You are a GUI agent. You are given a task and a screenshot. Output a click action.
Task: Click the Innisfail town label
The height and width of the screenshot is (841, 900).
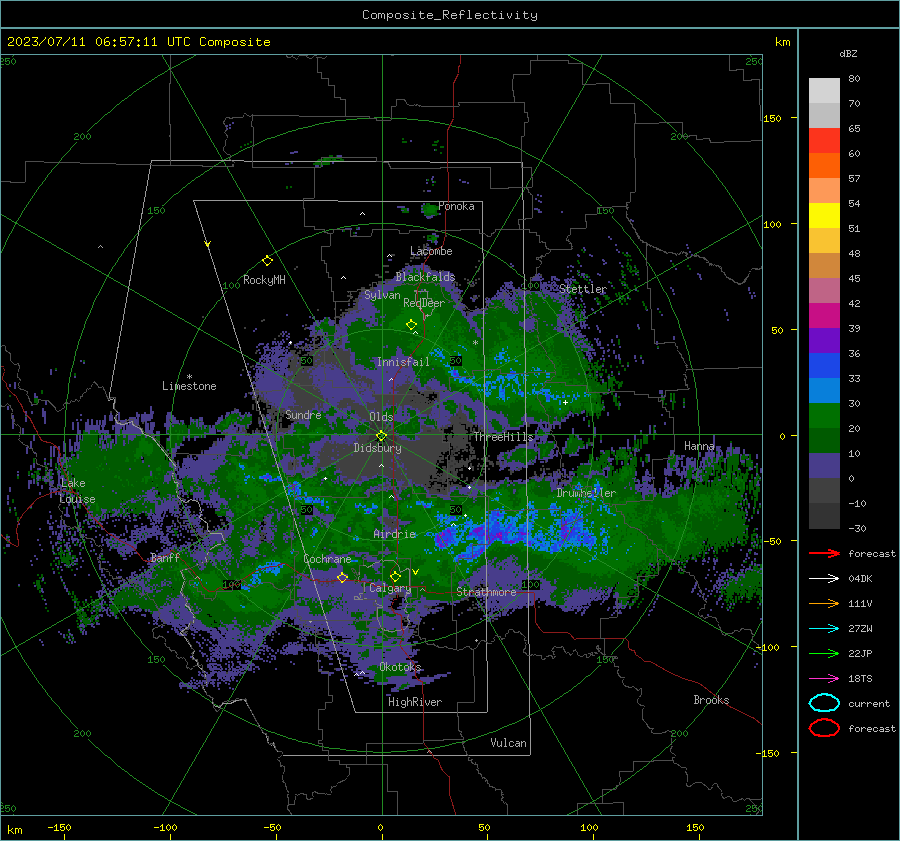pos(403,362)
